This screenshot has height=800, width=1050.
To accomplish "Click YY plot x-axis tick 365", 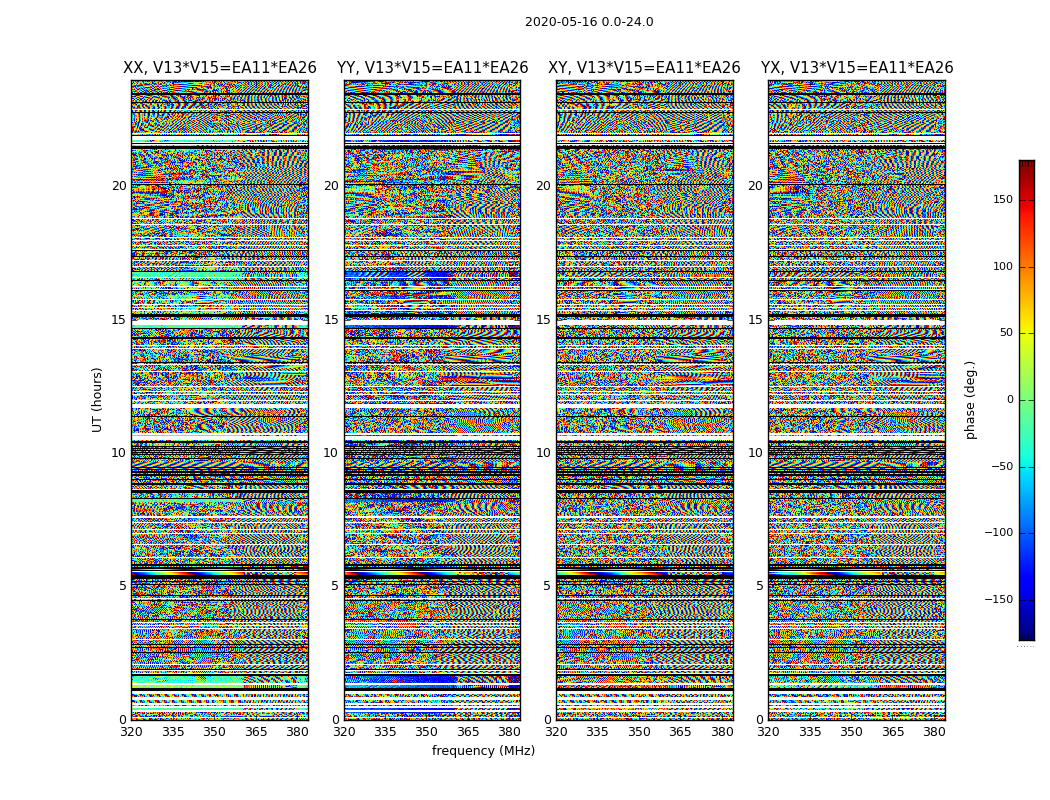I will [468, 732].
